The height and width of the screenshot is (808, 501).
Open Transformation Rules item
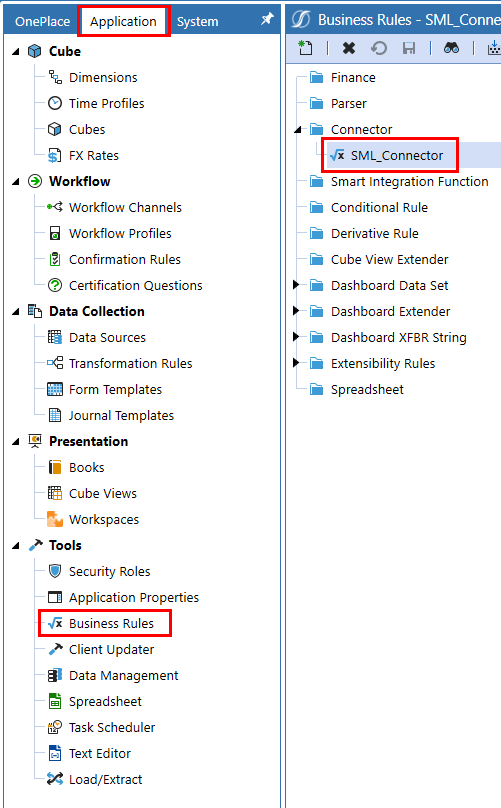click(x=130, y=363)
